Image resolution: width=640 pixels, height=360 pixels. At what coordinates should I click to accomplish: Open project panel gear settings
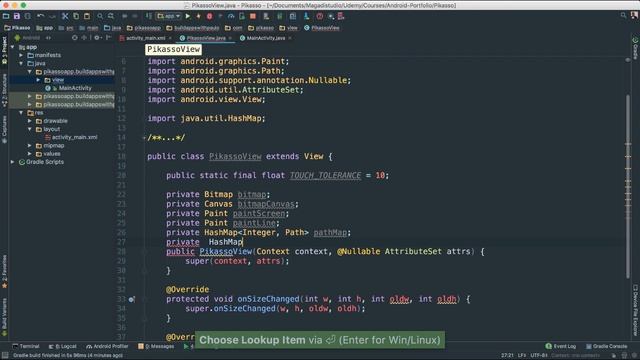[x=97, y=38]
